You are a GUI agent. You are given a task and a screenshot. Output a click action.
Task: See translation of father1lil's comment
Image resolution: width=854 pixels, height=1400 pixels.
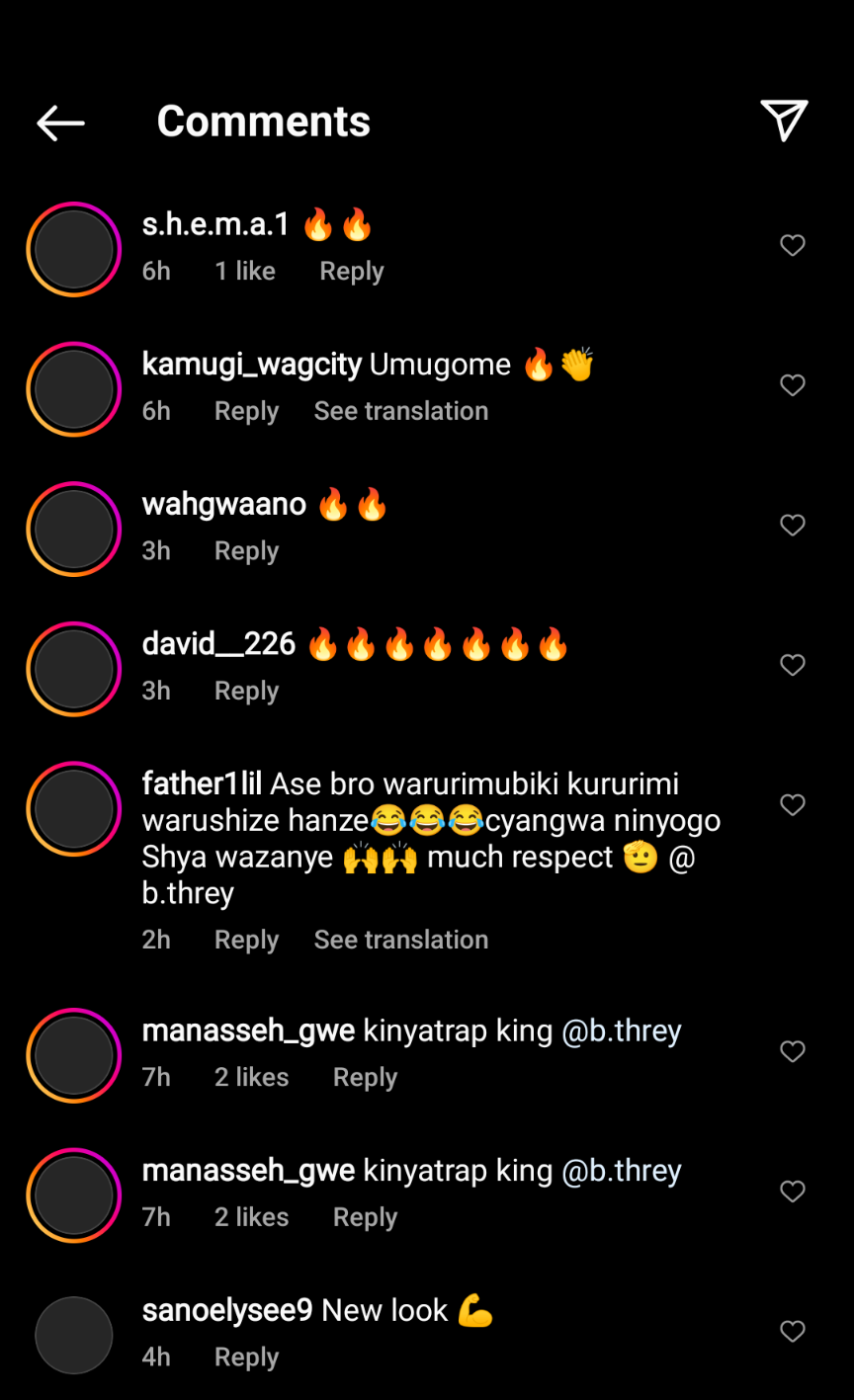tap(400, 940)
